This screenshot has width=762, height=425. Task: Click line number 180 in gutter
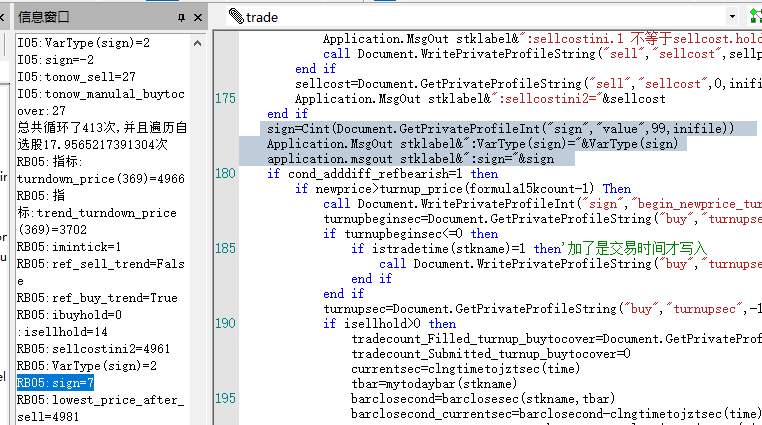pos(225,173)
